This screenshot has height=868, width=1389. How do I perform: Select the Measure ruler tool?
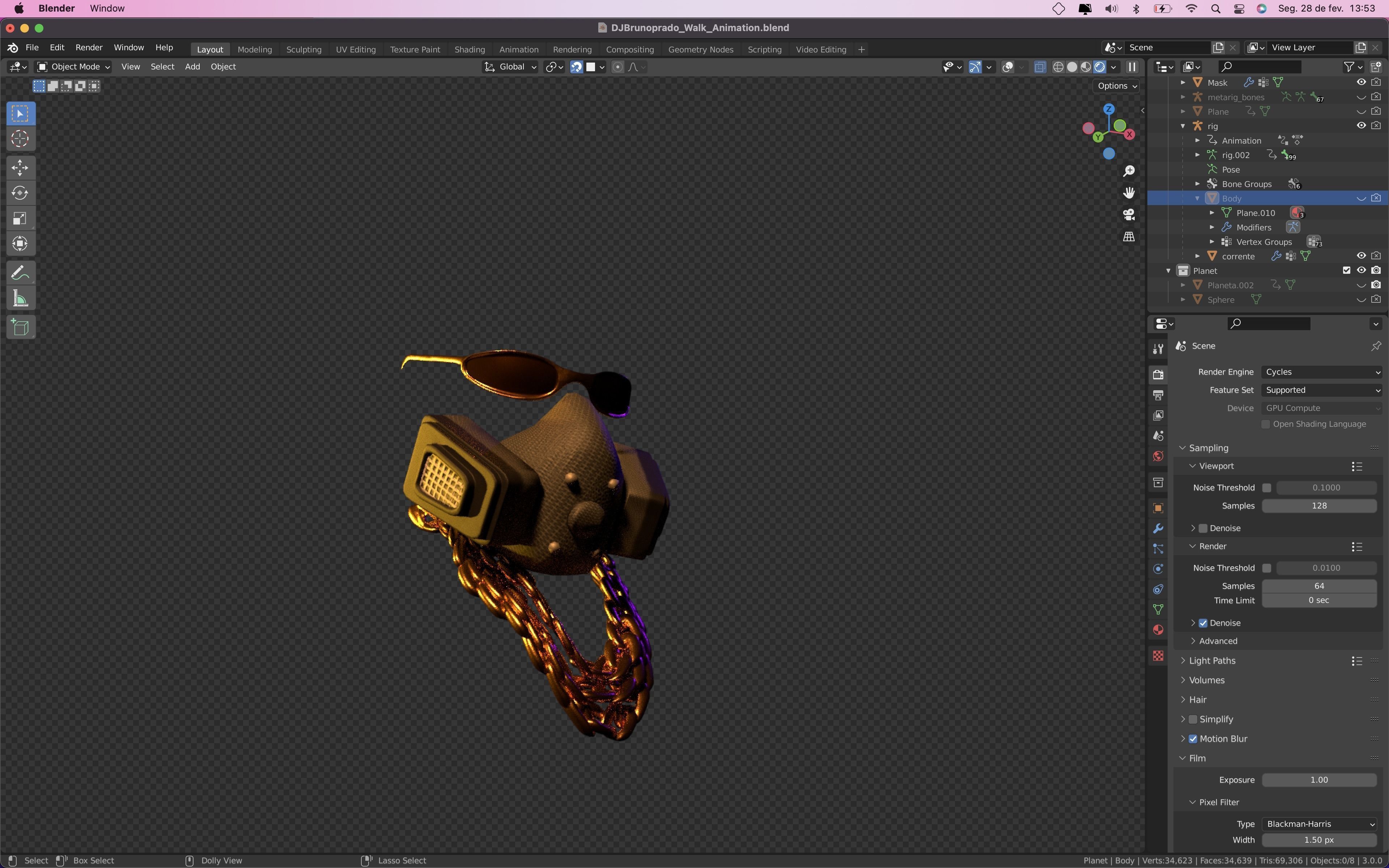tap(20, 298)
